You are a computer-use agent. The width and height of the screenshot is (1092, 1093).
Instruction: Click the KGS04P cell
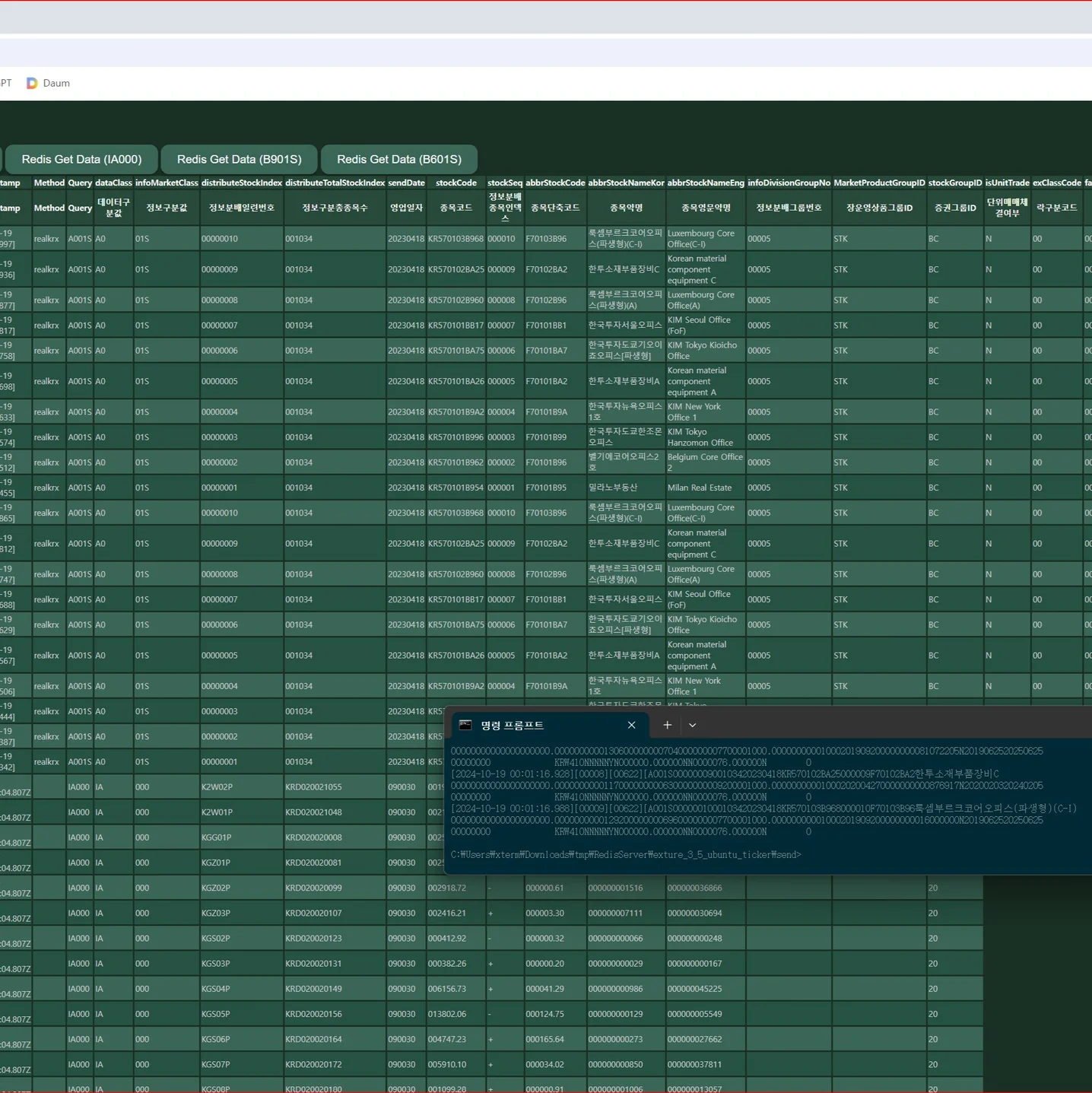coord(242,989)
